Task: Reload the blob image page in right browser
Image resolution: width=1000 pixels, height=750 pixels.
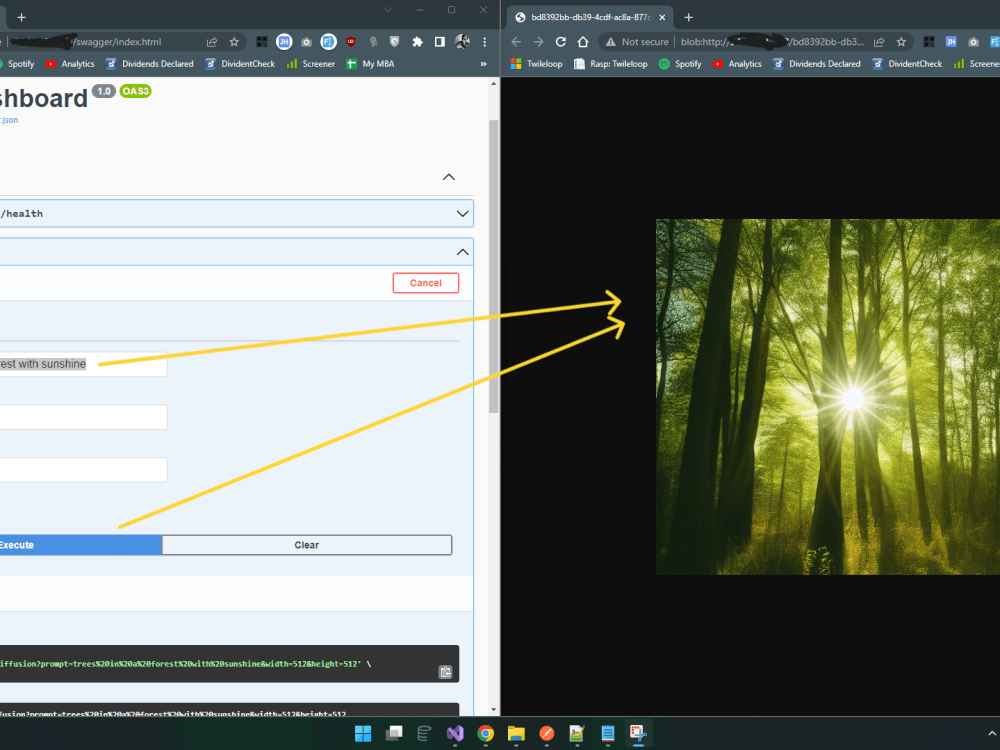Action: 561,42
